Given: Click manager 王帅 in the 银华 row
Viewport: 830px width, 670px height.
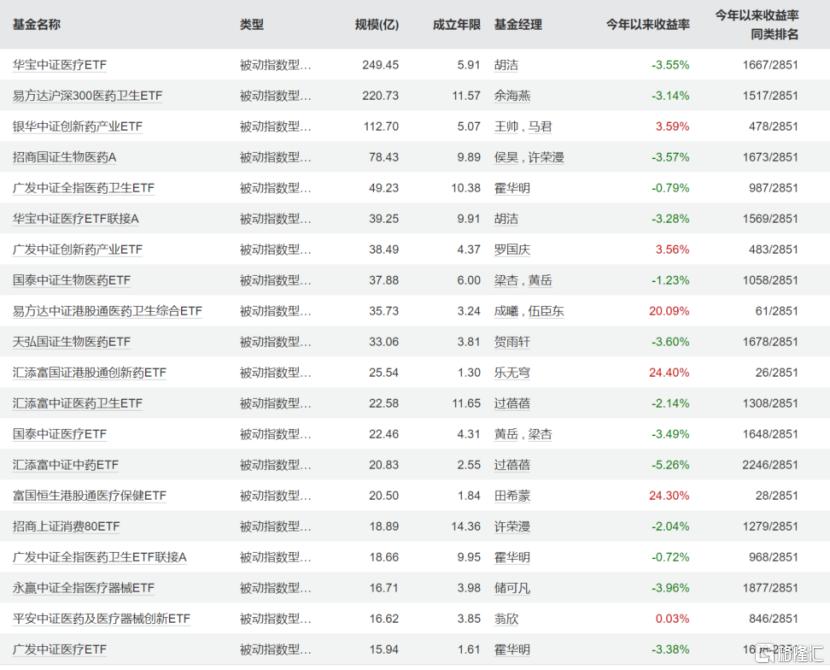Looking at the screenshot, I should (506, 126).
